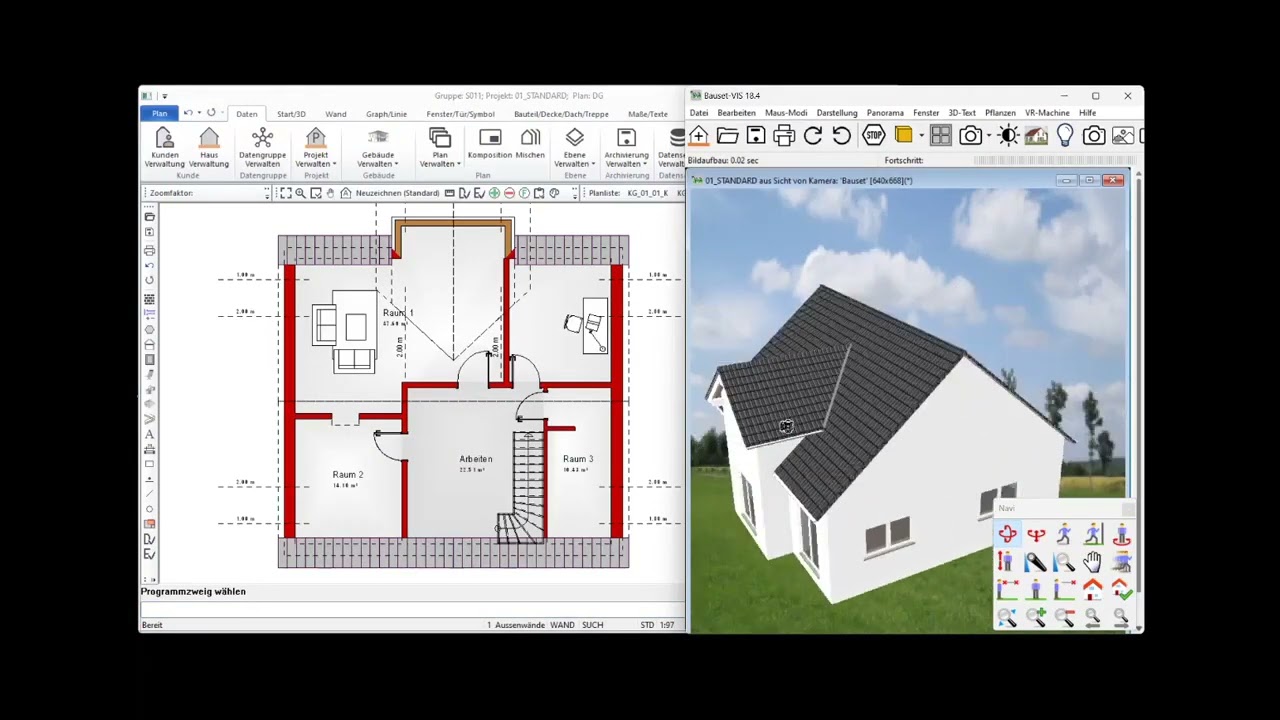Expand the Ebene Verwalten dropdown
This screenshot has width=1280, height=720.
(x=575, y=147)
